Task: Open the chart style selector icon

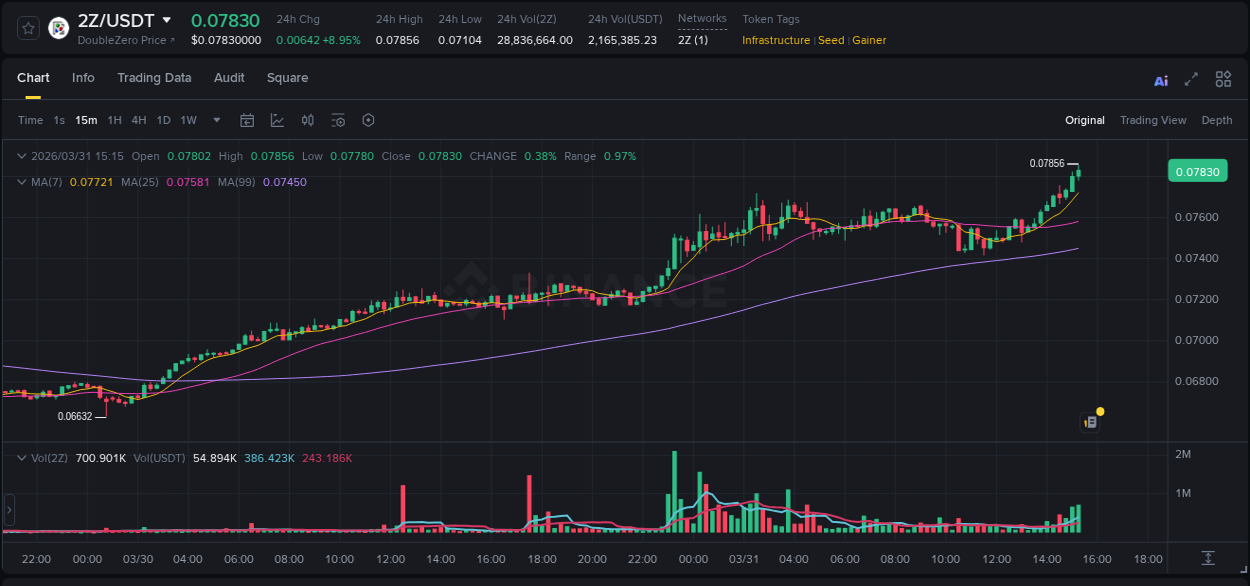Action: (278, 120)
